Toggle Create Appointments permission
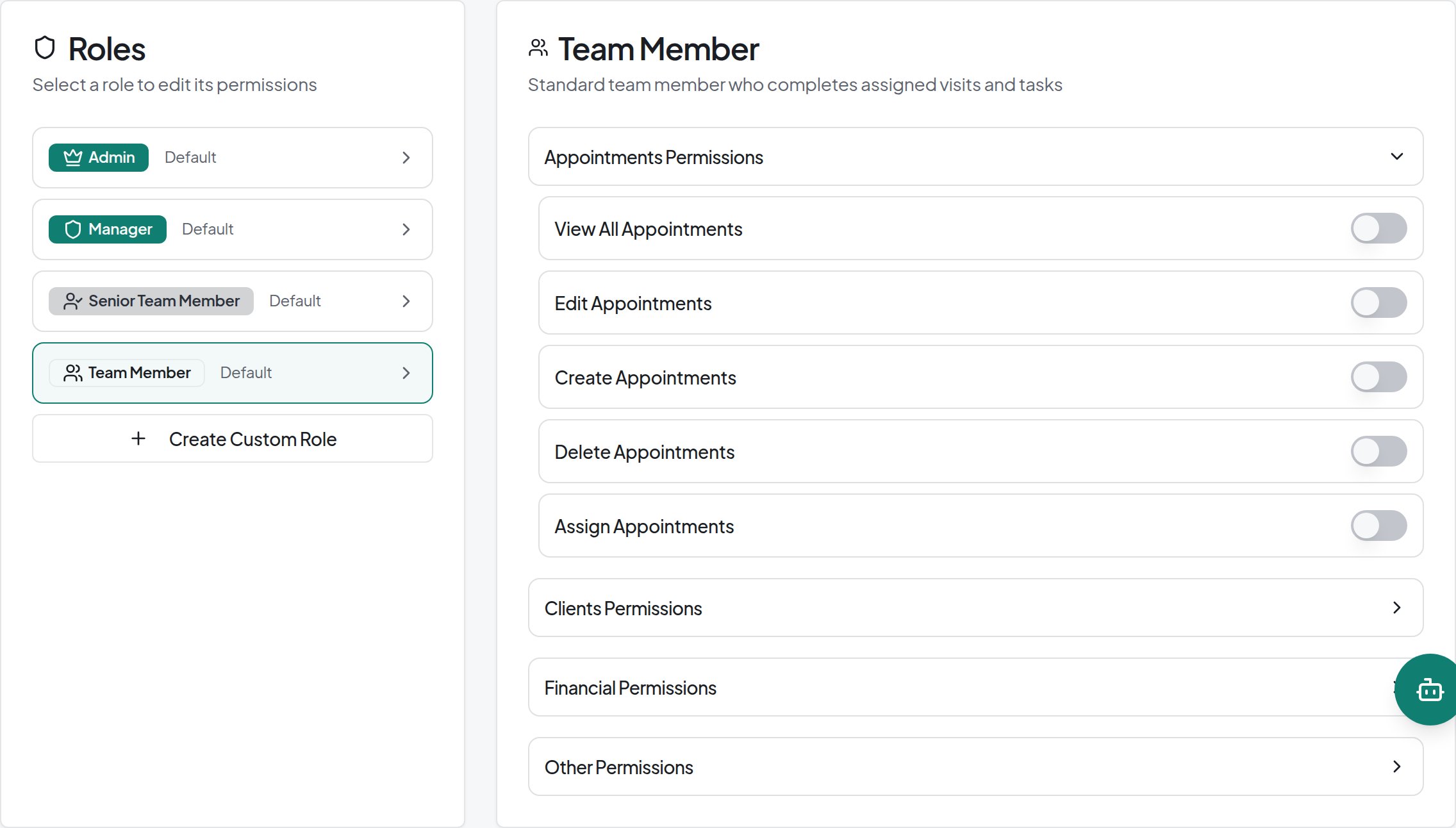 click(x=1379, y=377)
